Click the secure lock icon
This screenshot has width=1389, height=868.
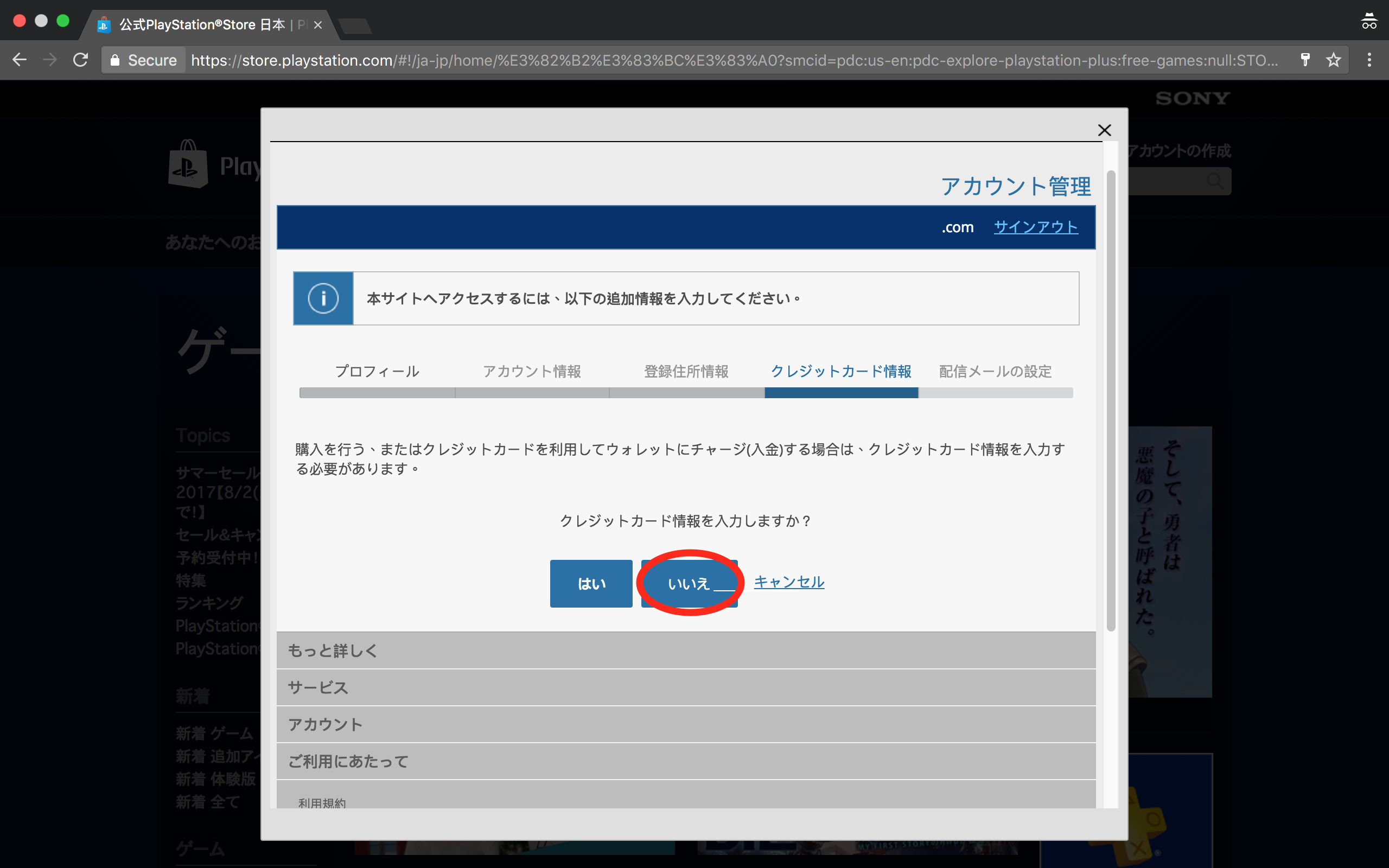coord(115,60)
